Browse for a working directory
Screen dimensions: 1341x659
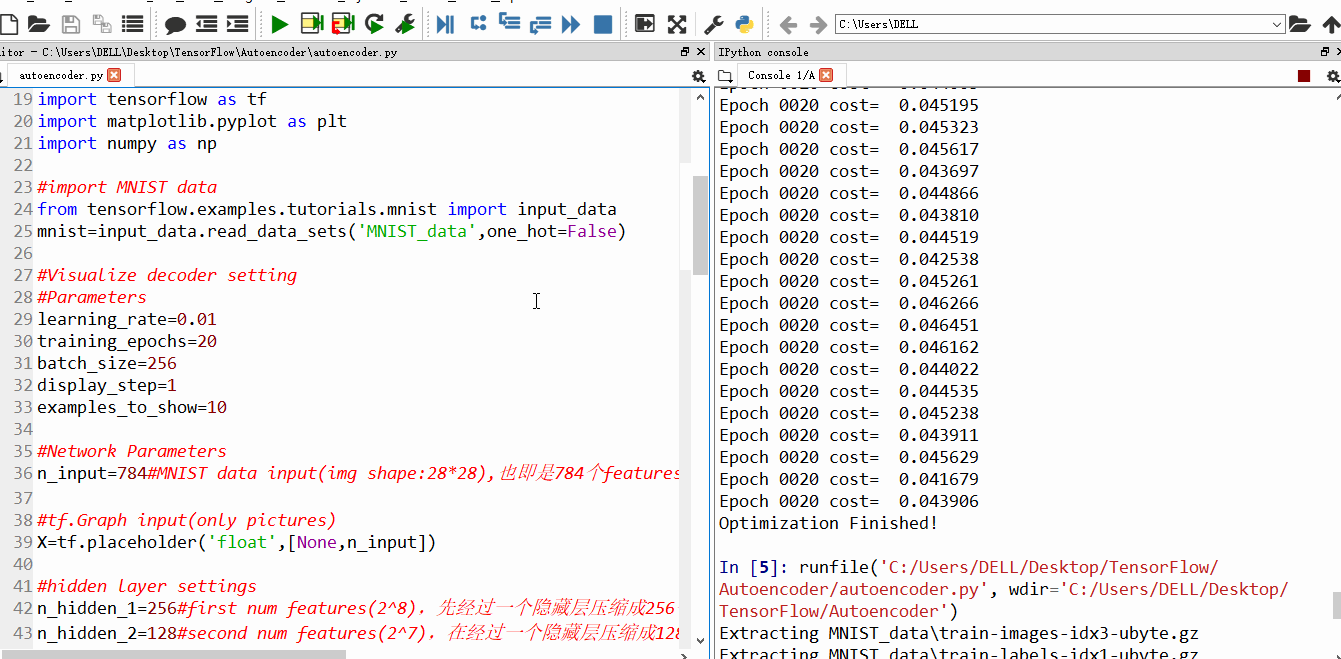coord(1299,24)
